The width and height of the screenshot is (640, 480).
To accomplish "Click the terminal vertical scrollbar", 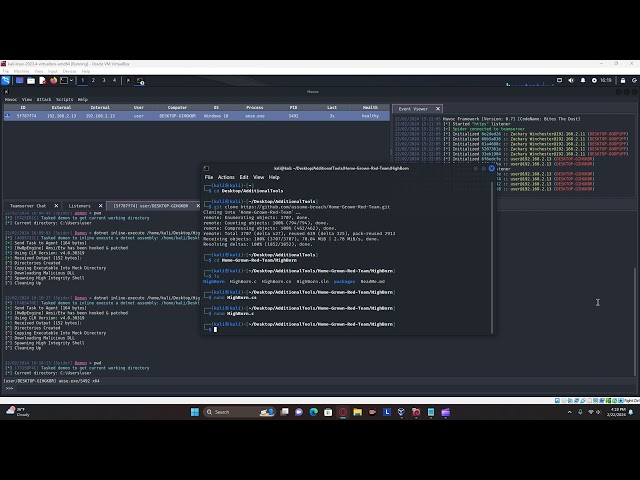I will coord(492,257).
